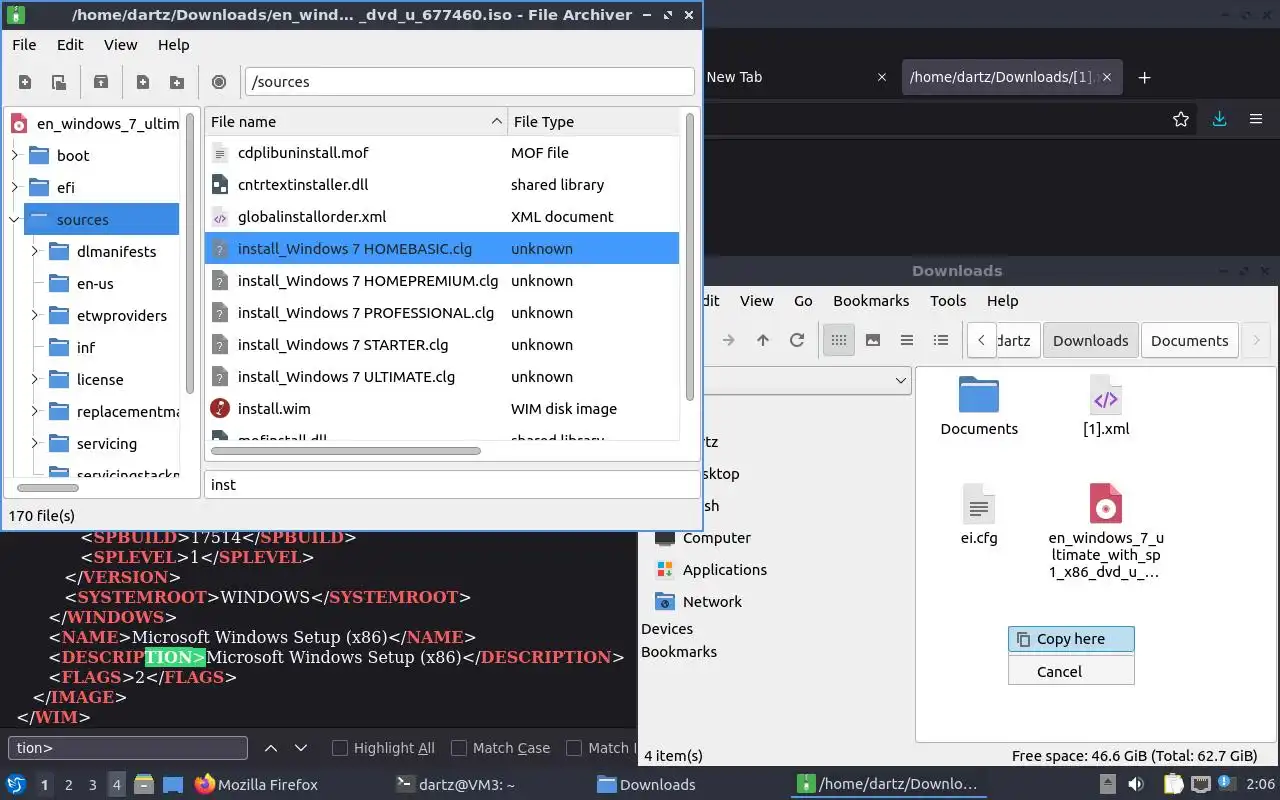
Task: Switch Downloads window to thumbnail view
Action: click(x=873, y=340)
